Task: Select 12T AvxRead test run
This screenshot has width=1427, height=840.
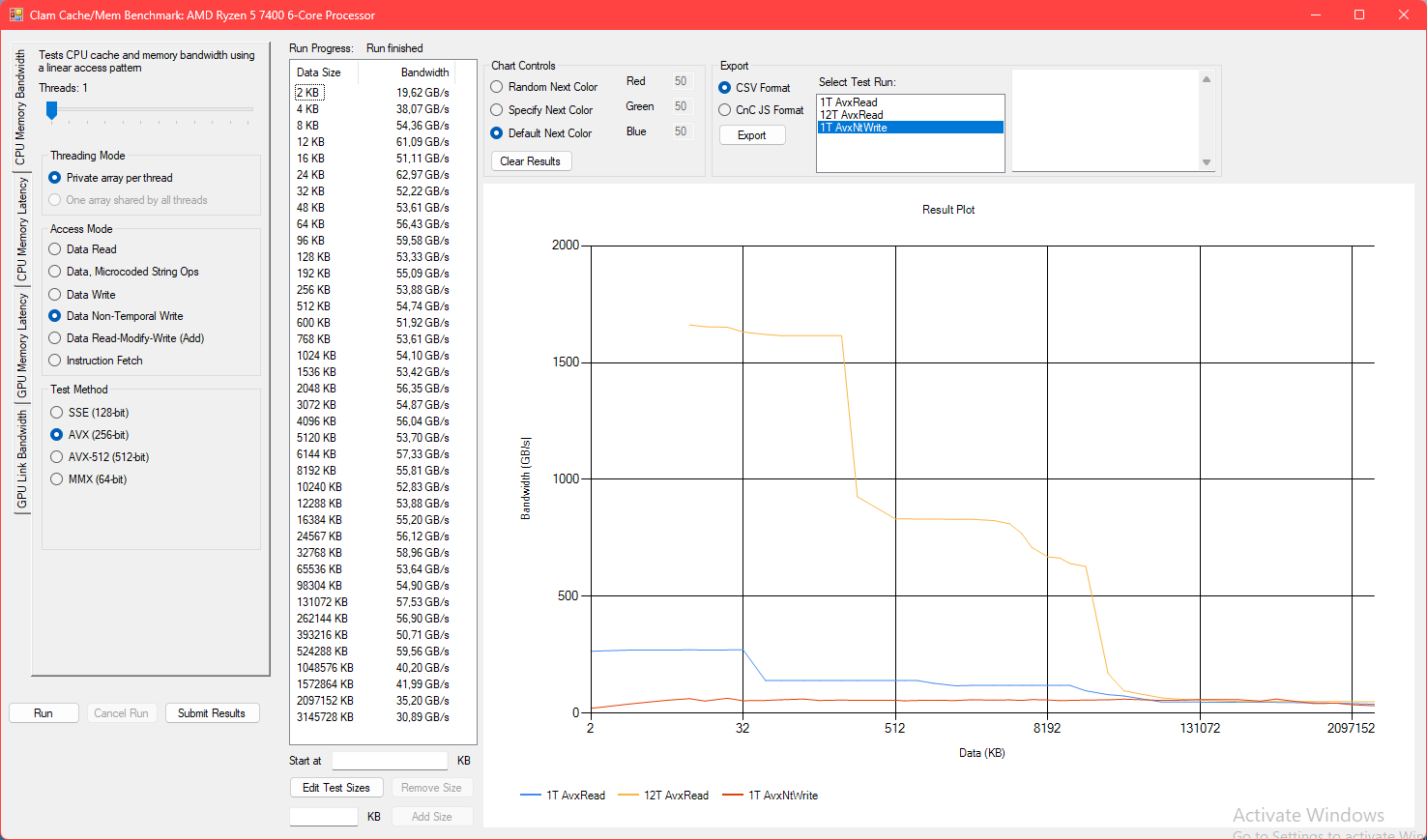Action: point(852,115)
